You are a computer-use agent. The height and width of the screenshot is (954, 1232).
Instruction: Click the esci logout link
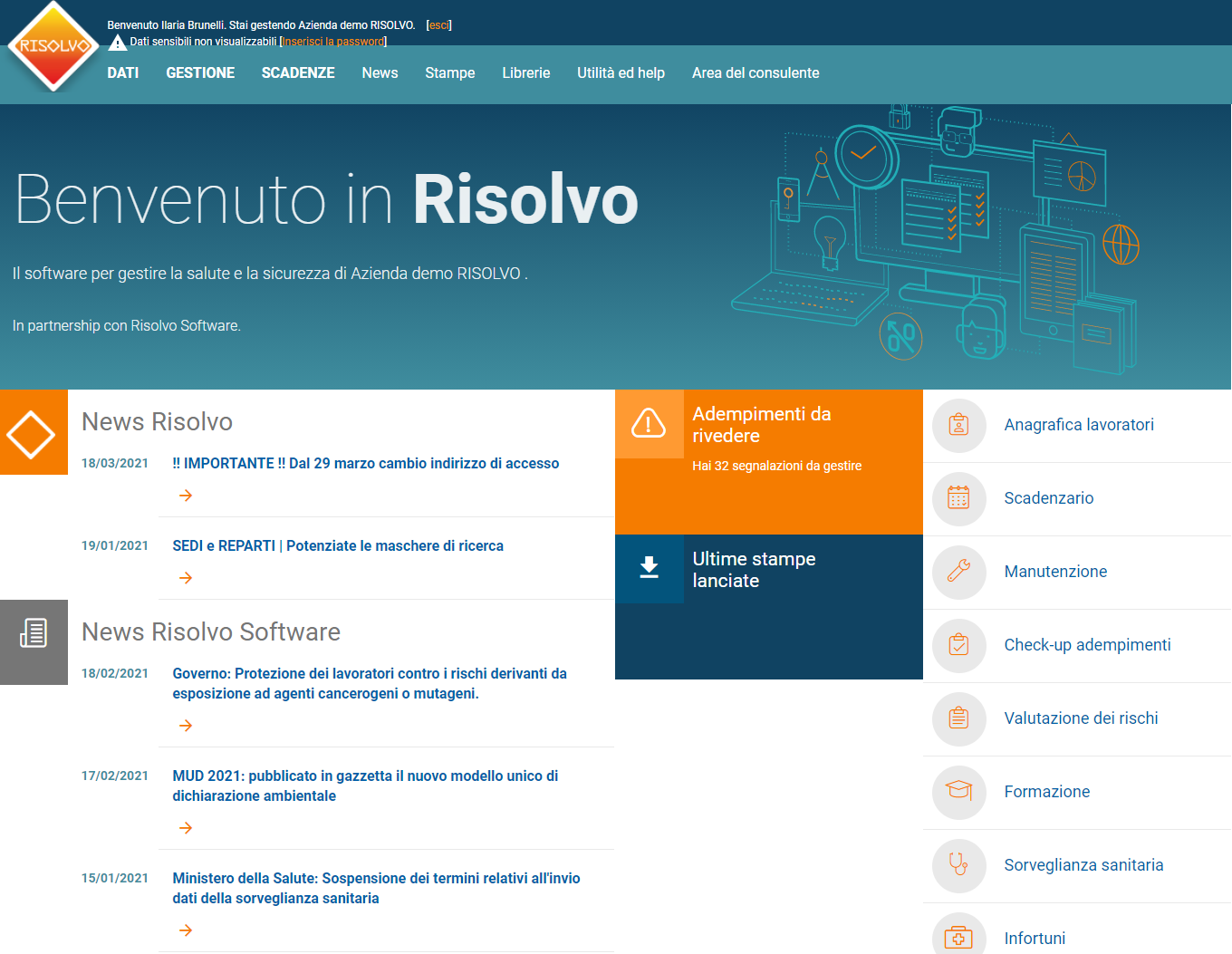(x=438, y=24)
